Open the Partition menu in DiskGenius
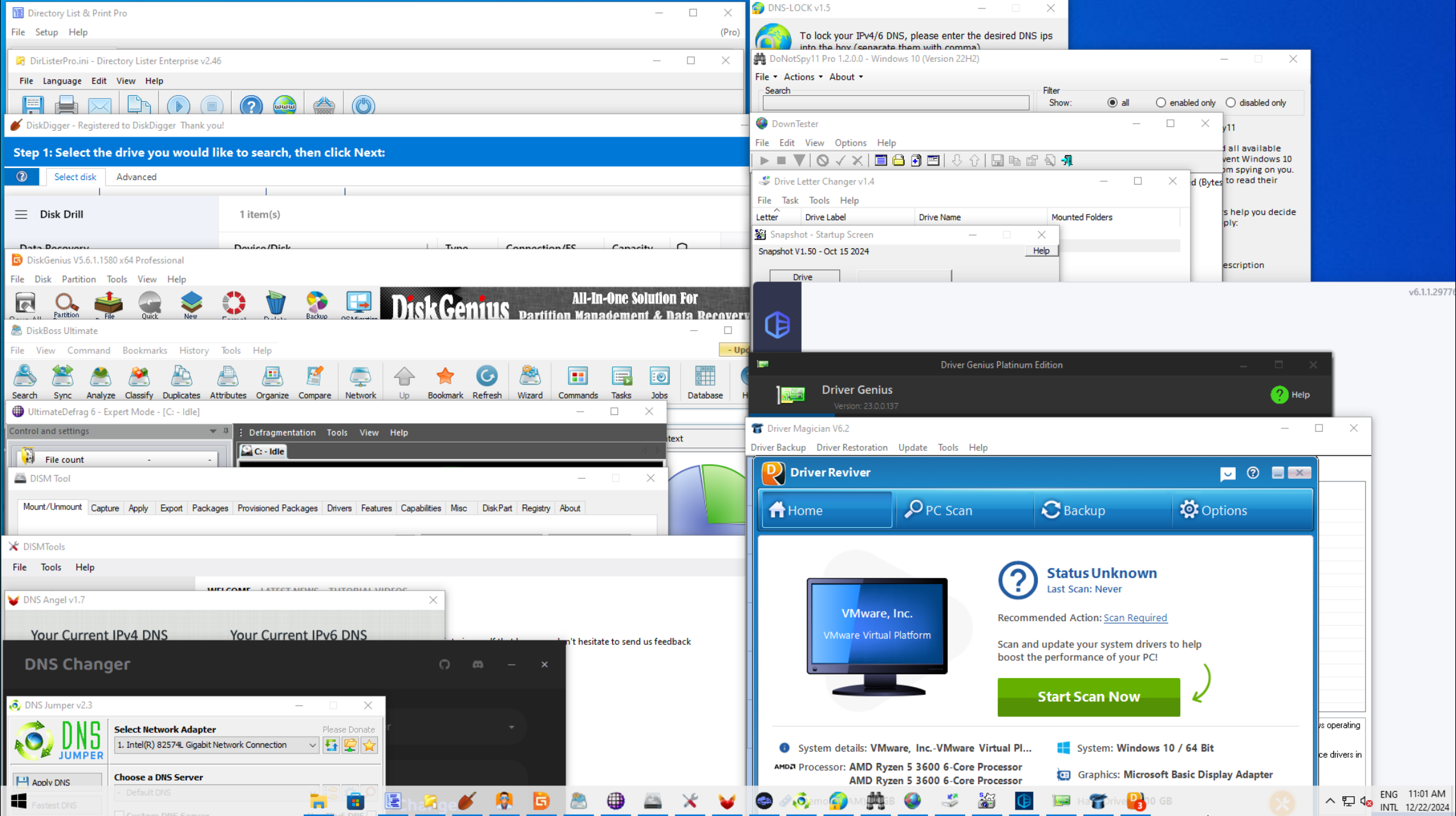The image size is (1456, 816). coord(79,279)
